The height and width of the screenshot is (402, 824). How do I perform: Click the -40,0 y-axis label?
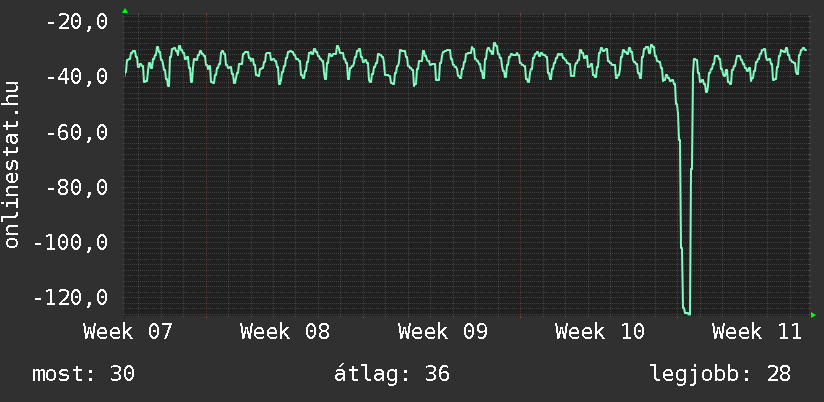(x=76, y=77)
